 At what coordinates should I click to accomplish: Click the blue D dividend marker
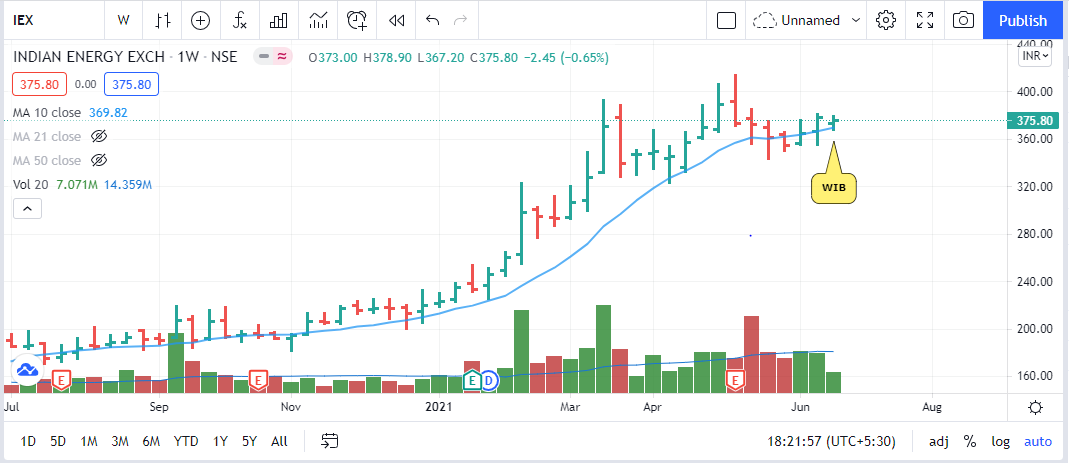pos(488,380)
